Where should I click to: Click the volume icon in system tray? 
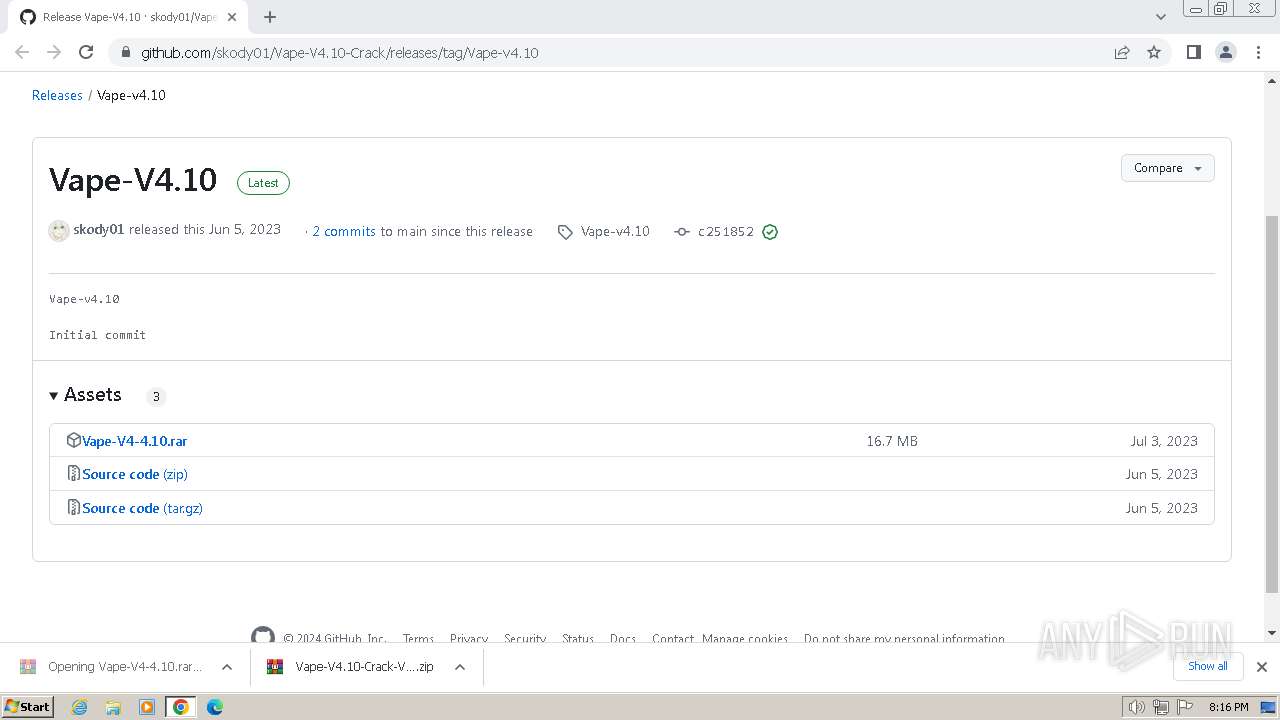tap(1137, 707)
